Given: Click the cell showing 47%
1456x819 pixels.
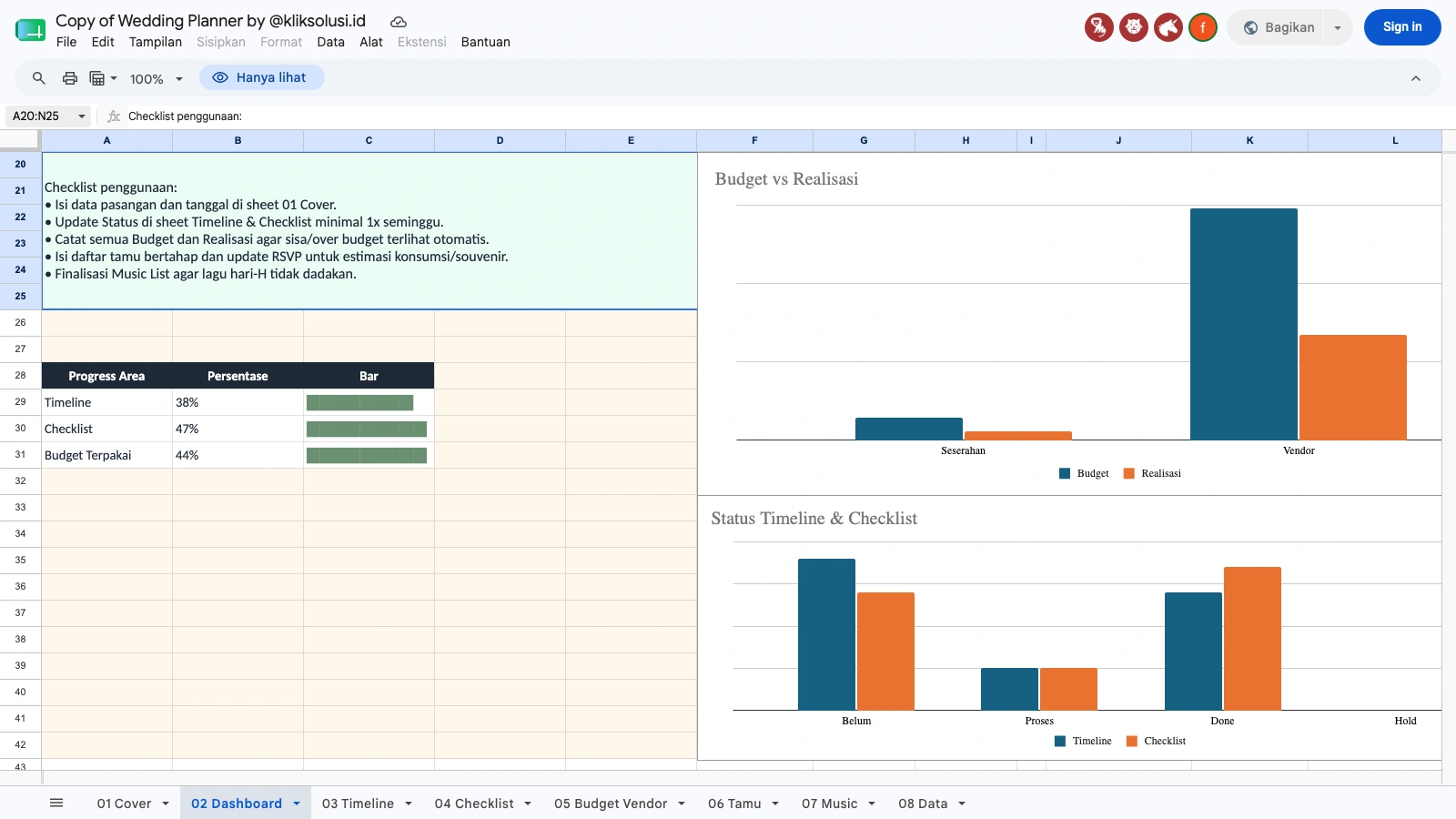Looking at the screenshot, I should (238, 429).
